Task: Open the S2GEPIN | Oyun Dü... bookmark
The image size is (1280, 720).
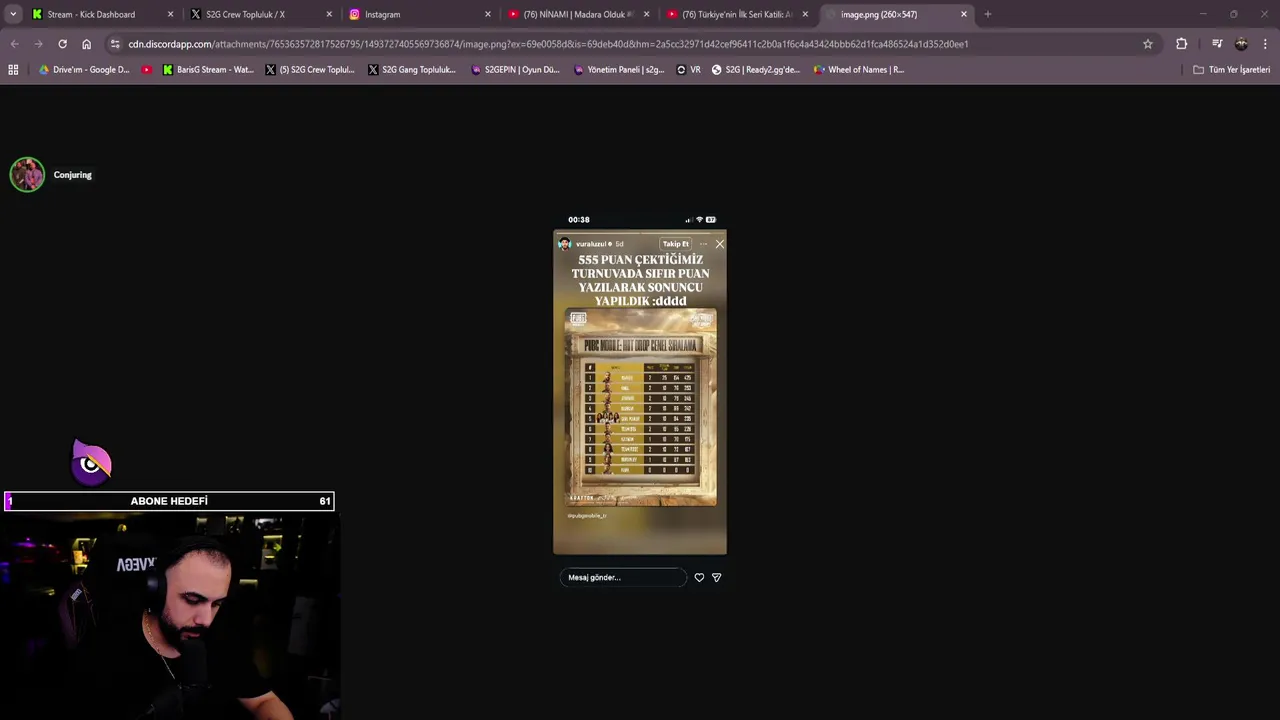Action: (x=516, y=70)
